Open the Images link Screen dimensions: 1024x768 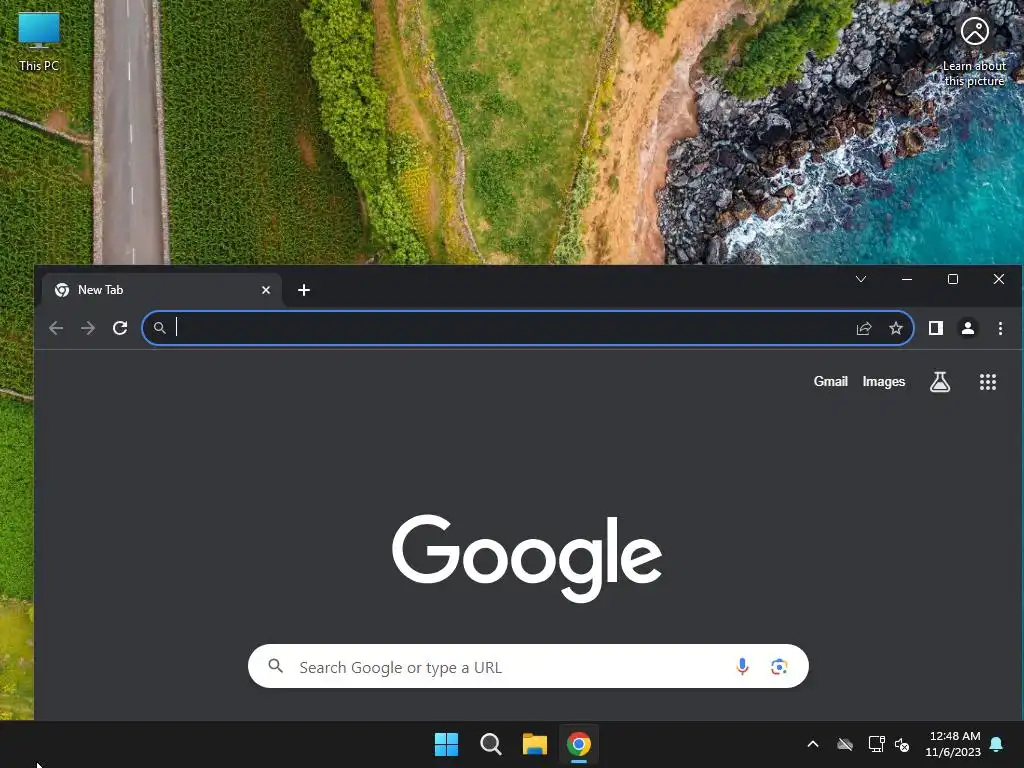tap(884, 381)
